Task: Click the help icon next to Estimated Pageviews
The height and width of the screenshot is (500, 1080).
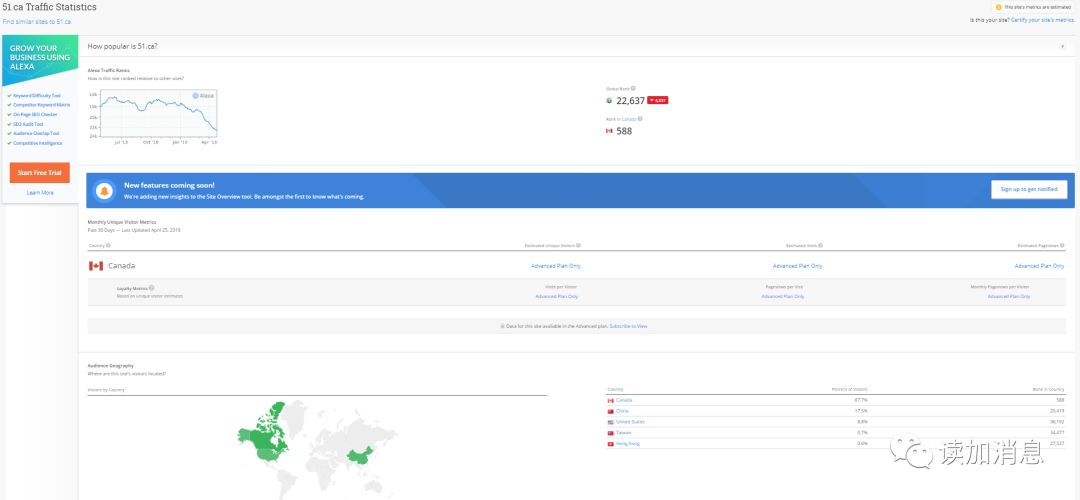Action: (x=1062, y=245)
